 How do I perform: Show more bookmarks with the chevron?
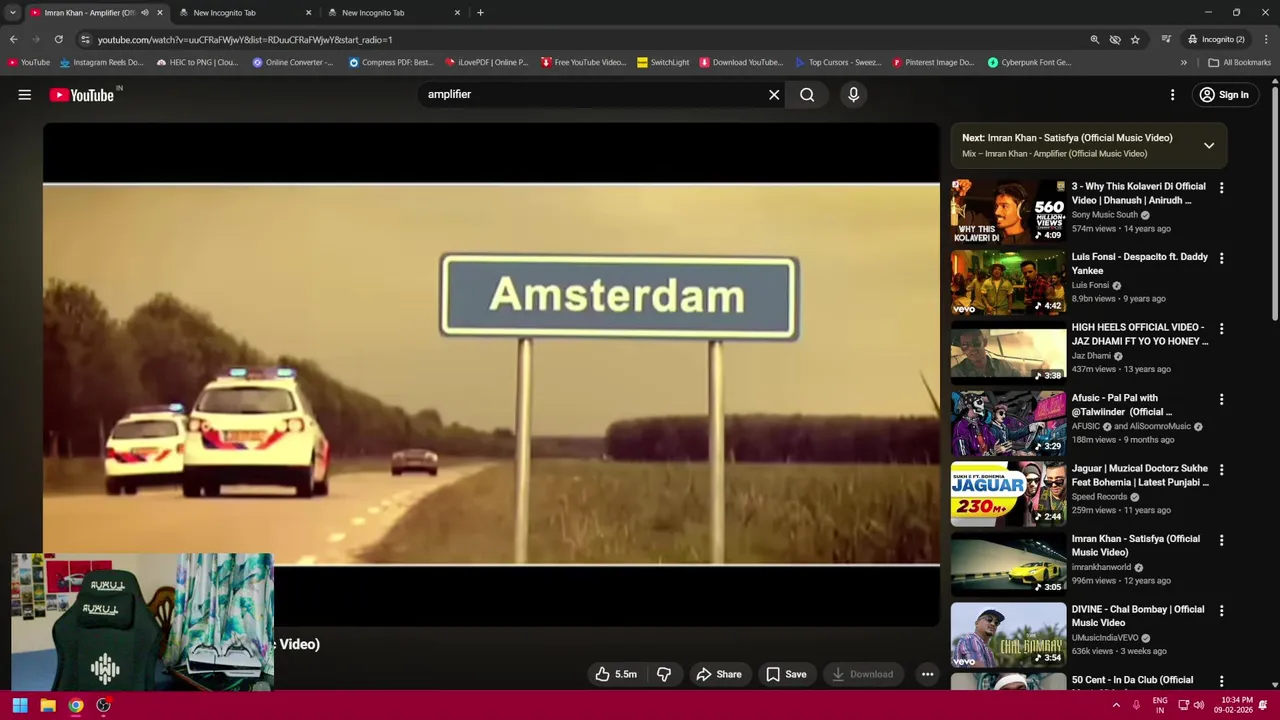(x=1184, y=62)
